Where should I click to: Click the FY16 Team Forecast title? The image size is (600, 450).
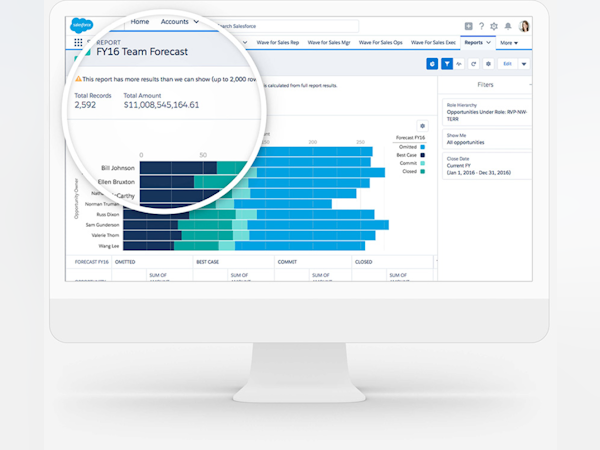pyautogui.click(x=142, y=52)
